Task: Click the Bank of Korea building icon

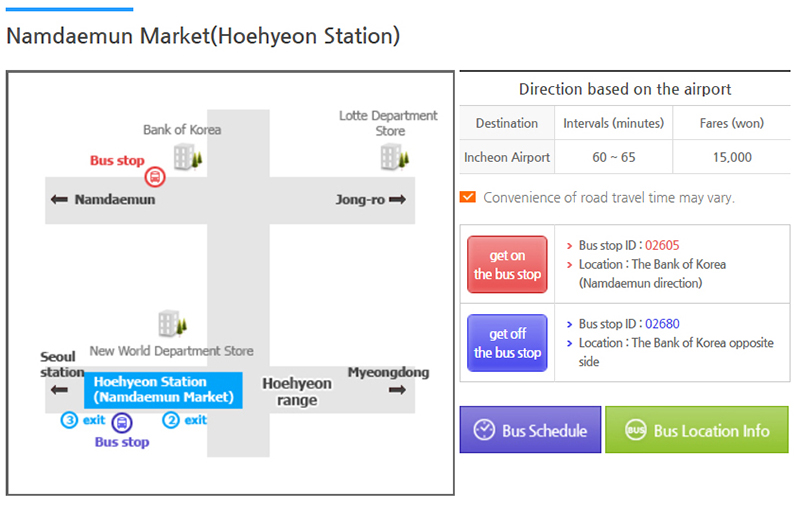Action: click(186, 156)
